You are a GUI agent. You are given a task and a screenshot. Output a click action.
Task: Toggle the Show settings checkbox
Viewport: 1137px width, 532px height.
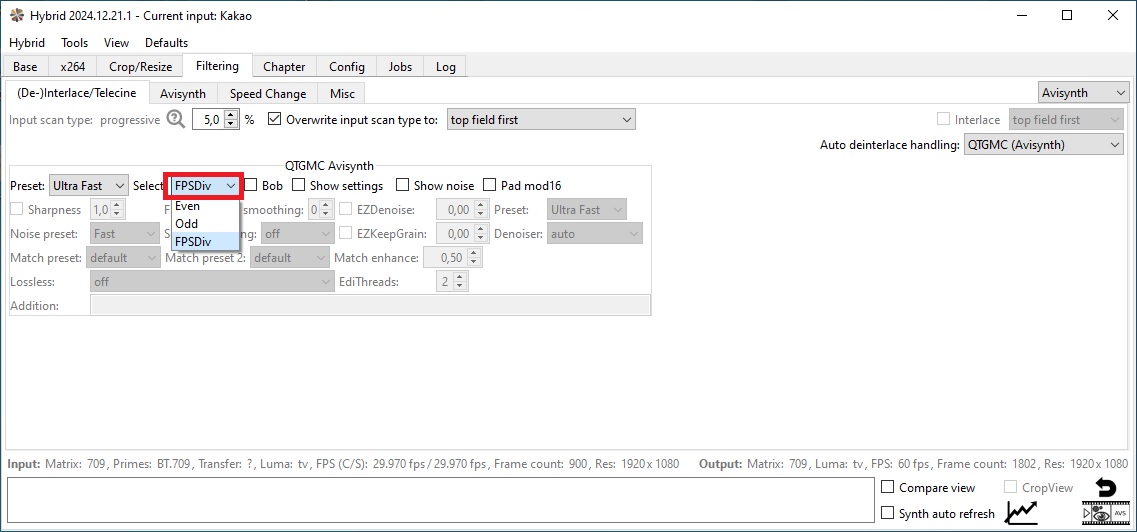299,185
